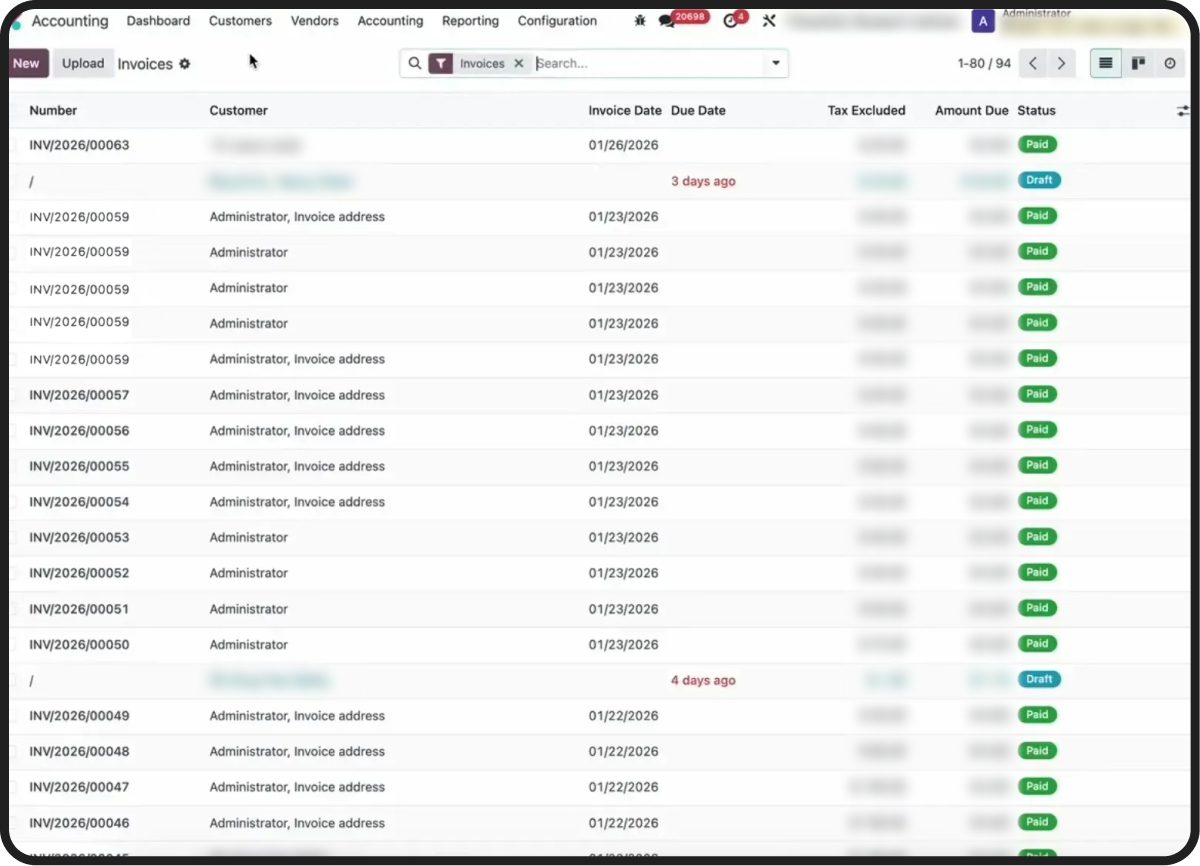Open the gear menu next to Invoices
Screen dimensions: 1200x866
pyautogui.click(x=184, y=64)
